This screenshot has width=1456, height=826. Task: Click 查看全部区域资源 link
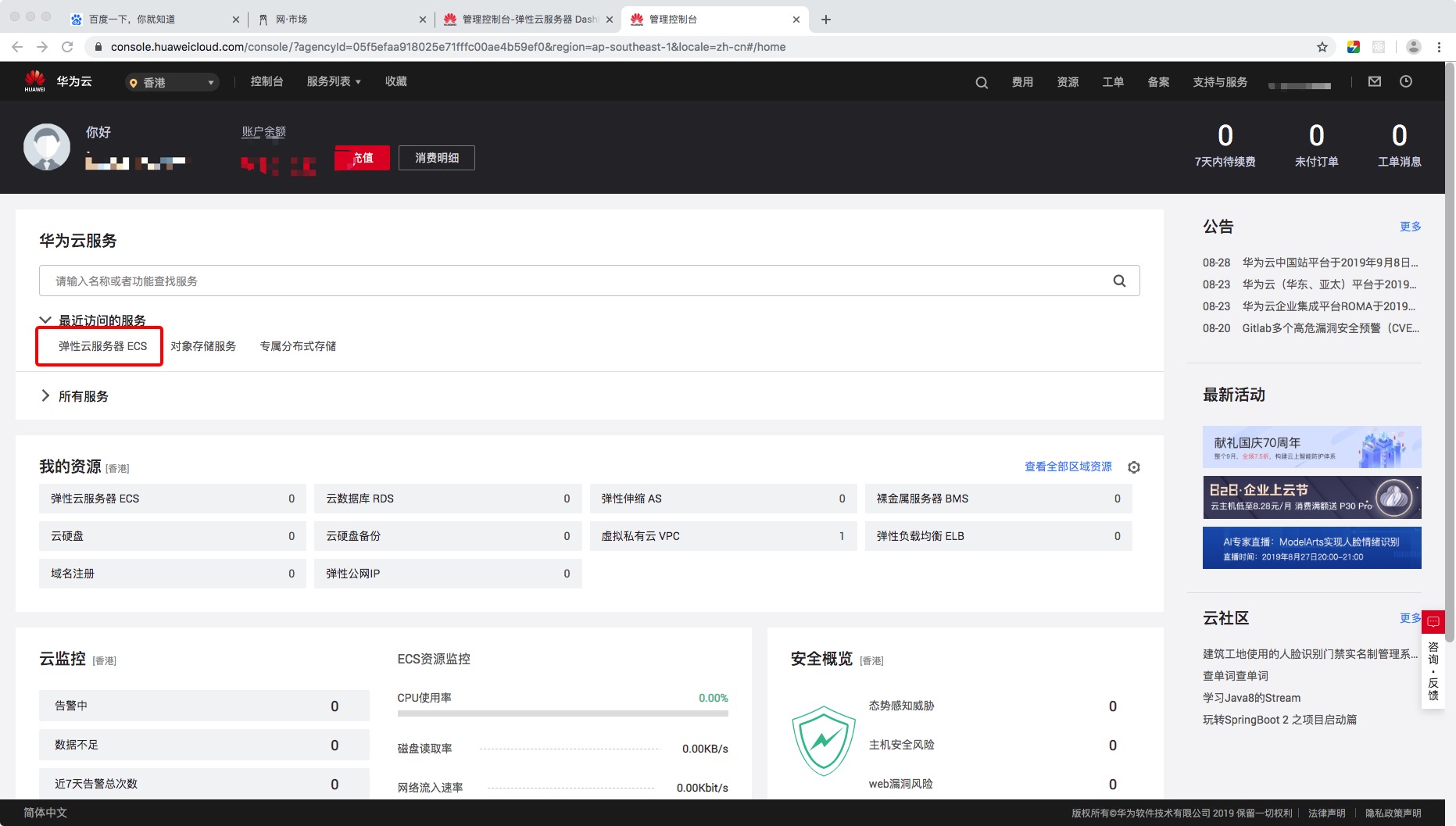pos(1068,467)
